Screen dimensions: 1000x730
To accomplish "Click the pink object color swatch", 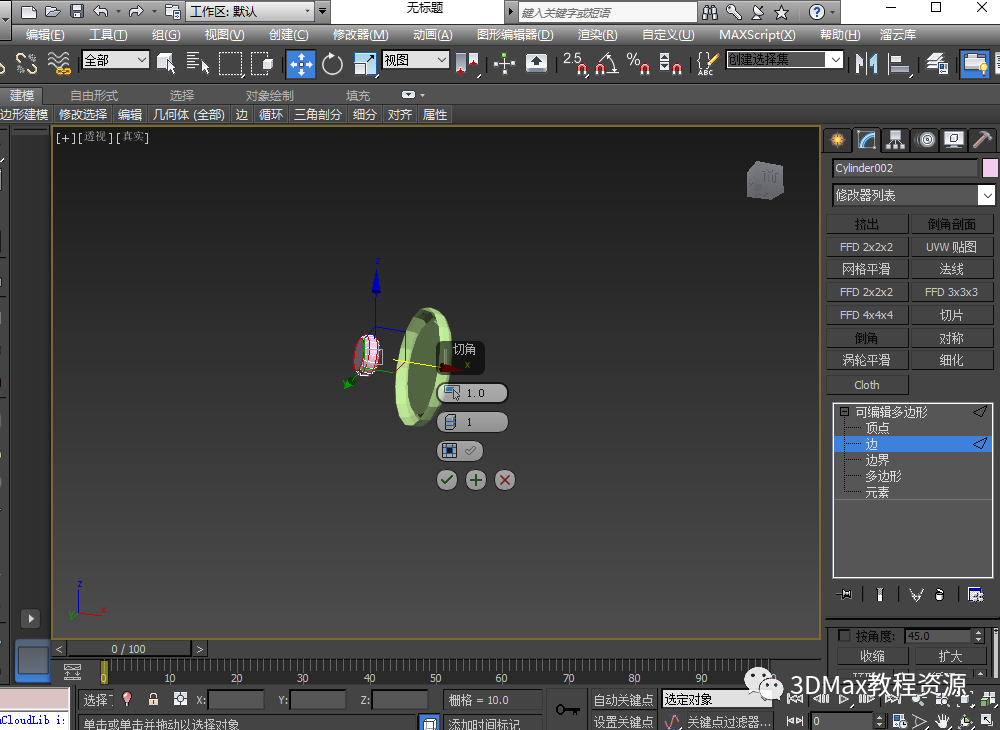I will tap(990, 169).
